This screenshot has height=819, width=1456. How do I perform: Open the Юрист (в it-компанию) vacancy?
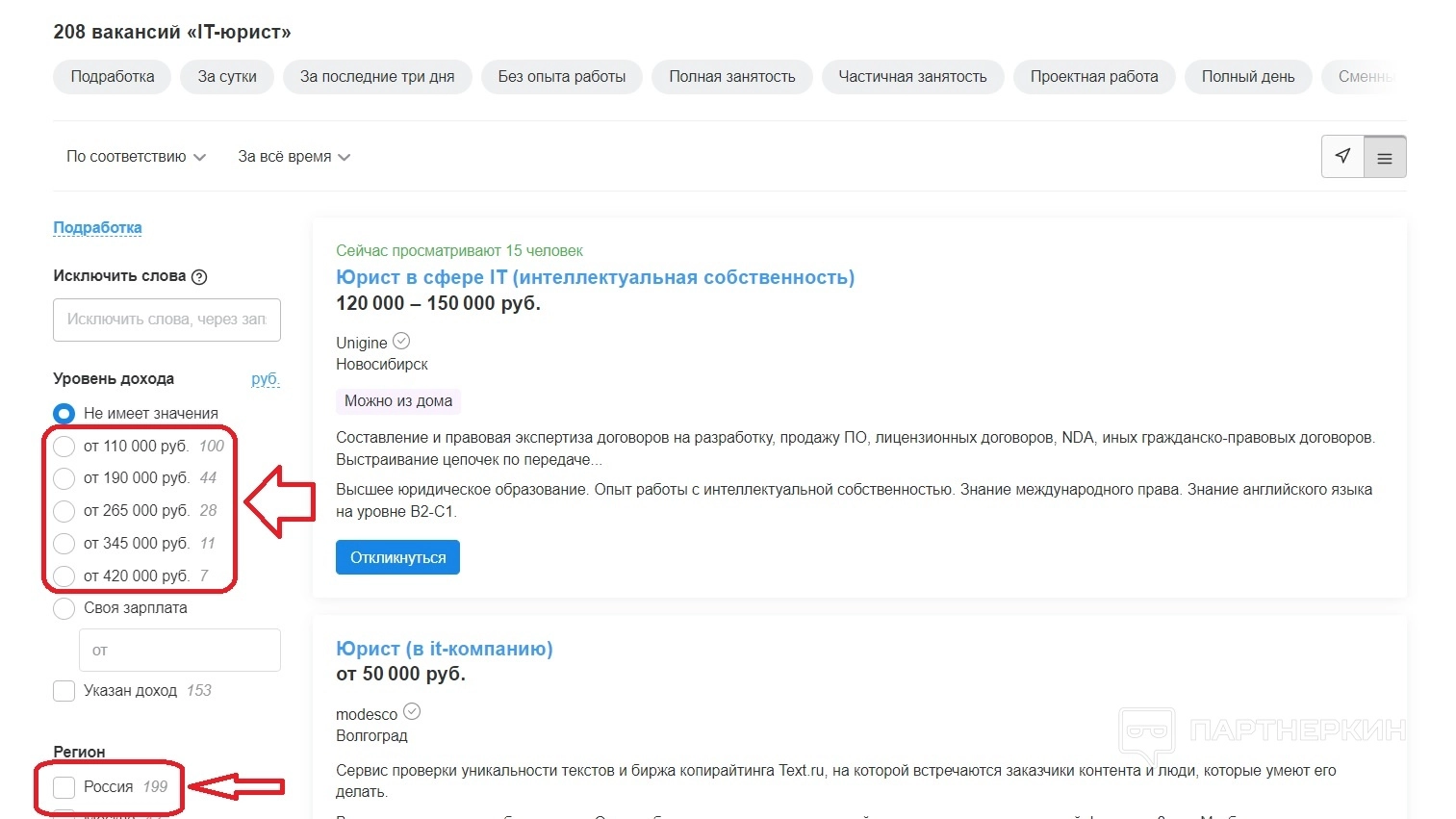[444, 649]
